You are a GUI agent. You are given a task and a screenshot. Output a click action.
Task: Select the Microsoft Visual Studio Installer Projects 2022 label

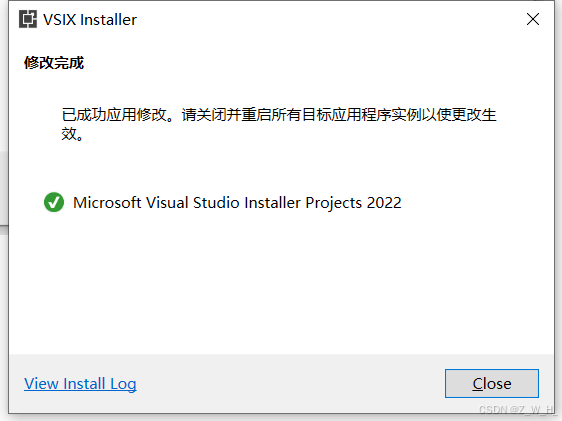(x=237, y=202)
